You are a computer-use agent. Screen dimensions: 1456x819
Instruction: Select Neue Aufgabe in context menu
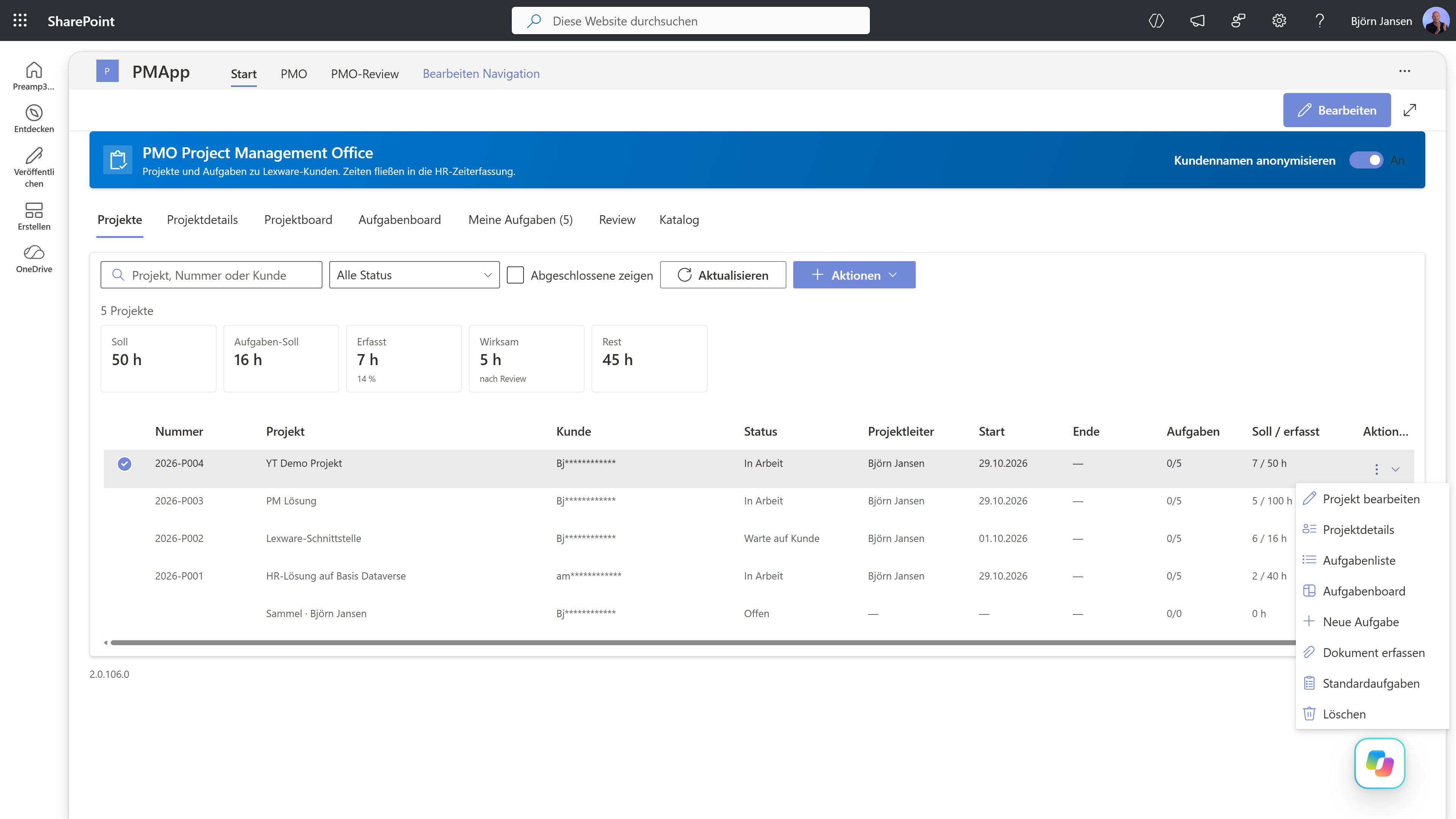pos(1372,622)
